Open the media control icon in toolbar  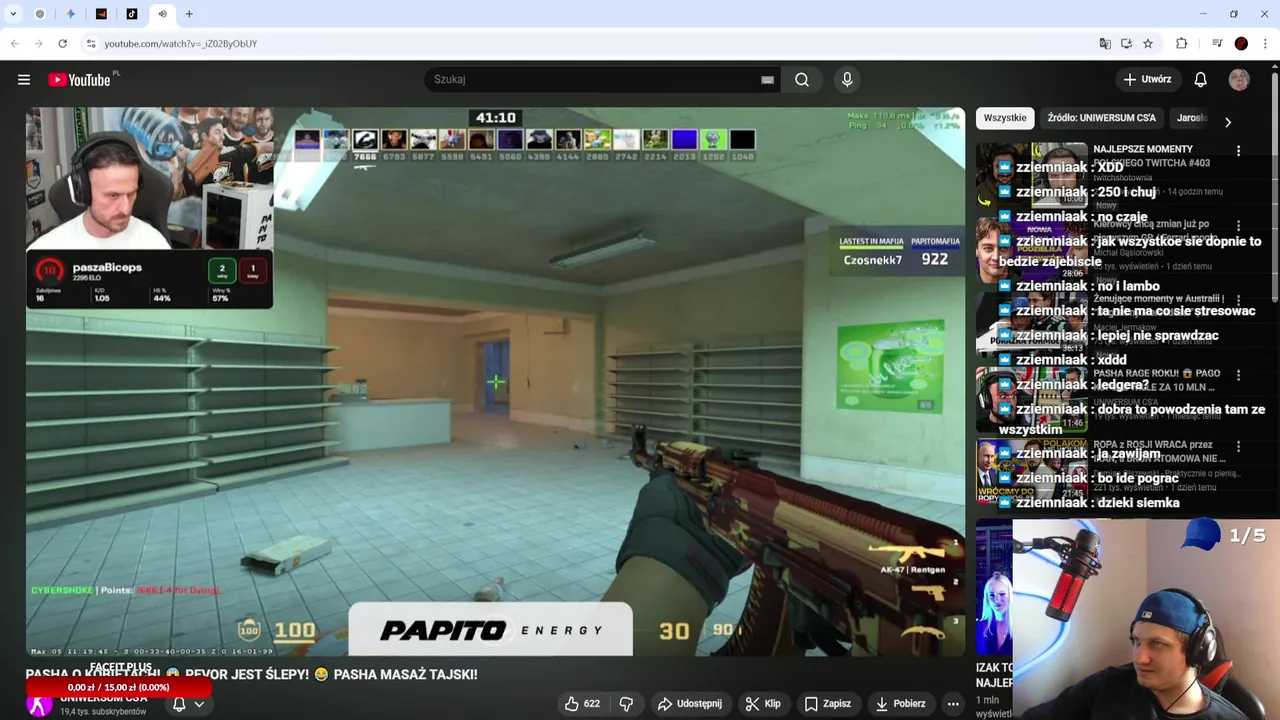tap(1217, 44)
